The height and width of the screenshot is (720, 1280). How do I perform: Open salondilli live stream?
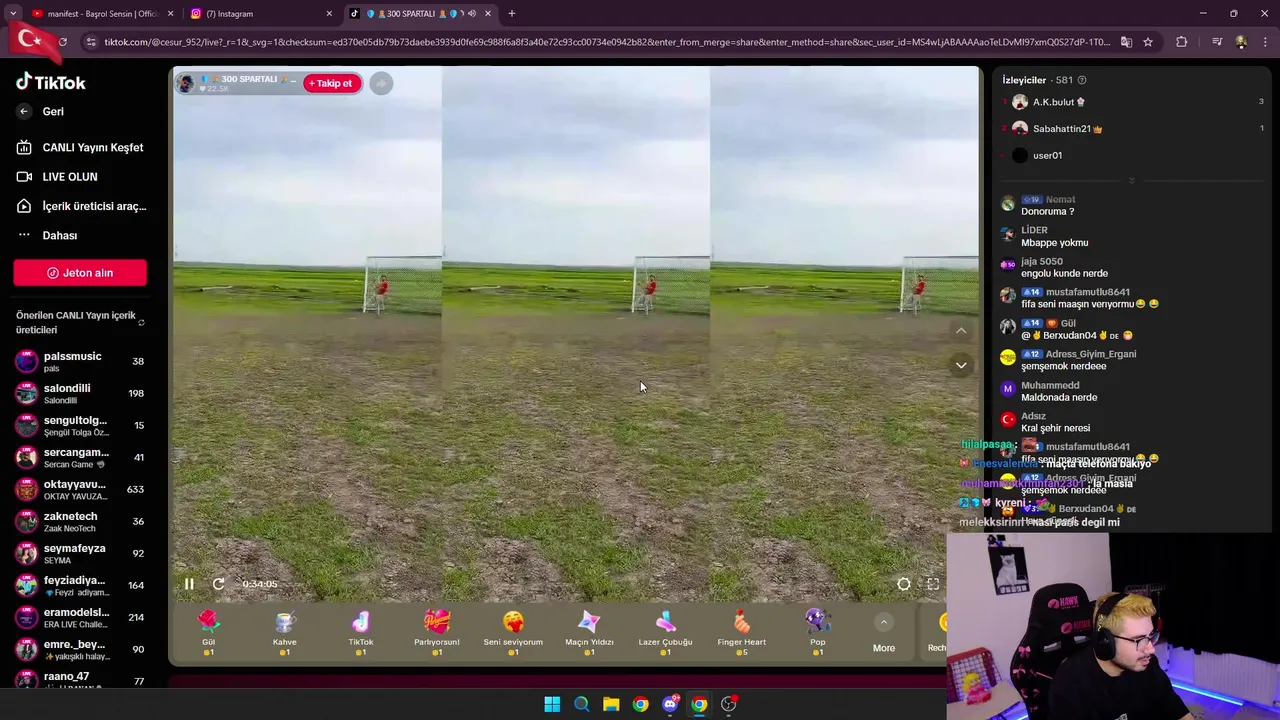(x=80, y=393)
